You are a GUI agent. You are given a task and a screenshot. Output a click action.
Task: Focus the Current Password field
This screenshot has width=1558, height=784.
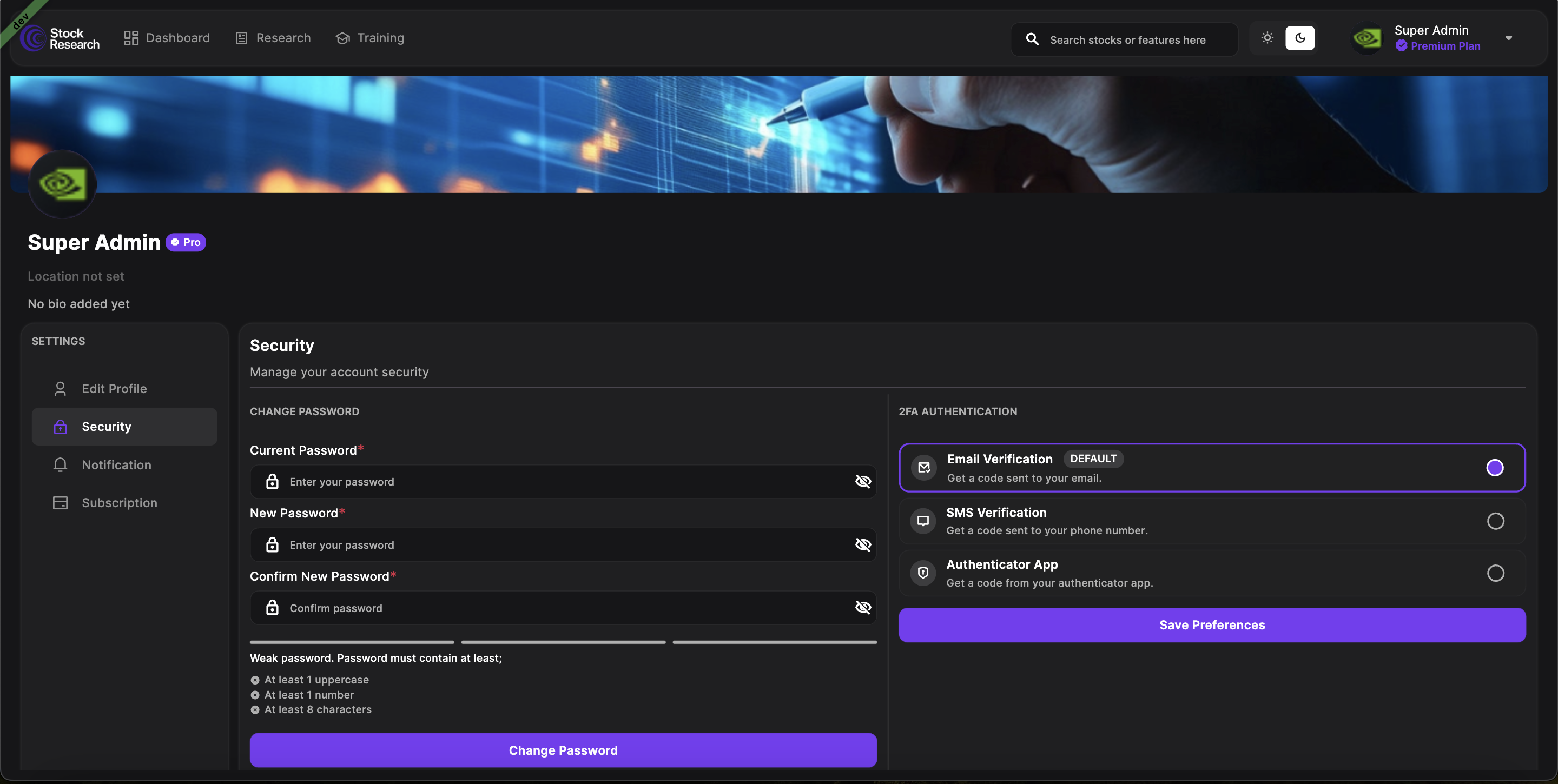point(563,482)
